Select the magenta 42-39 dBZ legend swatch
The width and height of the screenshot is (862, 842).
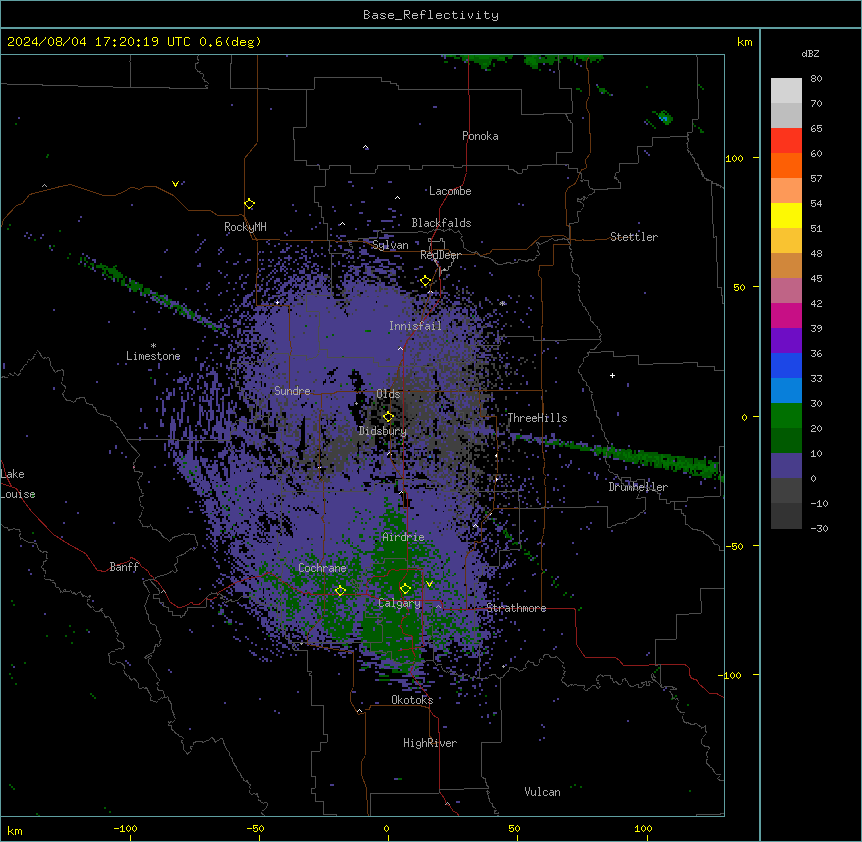(786, 315)
